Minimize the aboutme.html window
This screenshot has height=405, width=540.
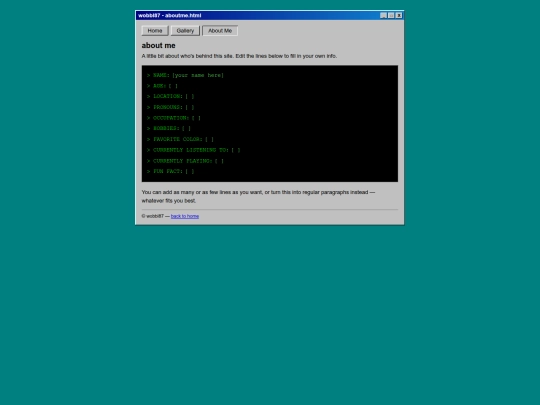tap(383, 15)
